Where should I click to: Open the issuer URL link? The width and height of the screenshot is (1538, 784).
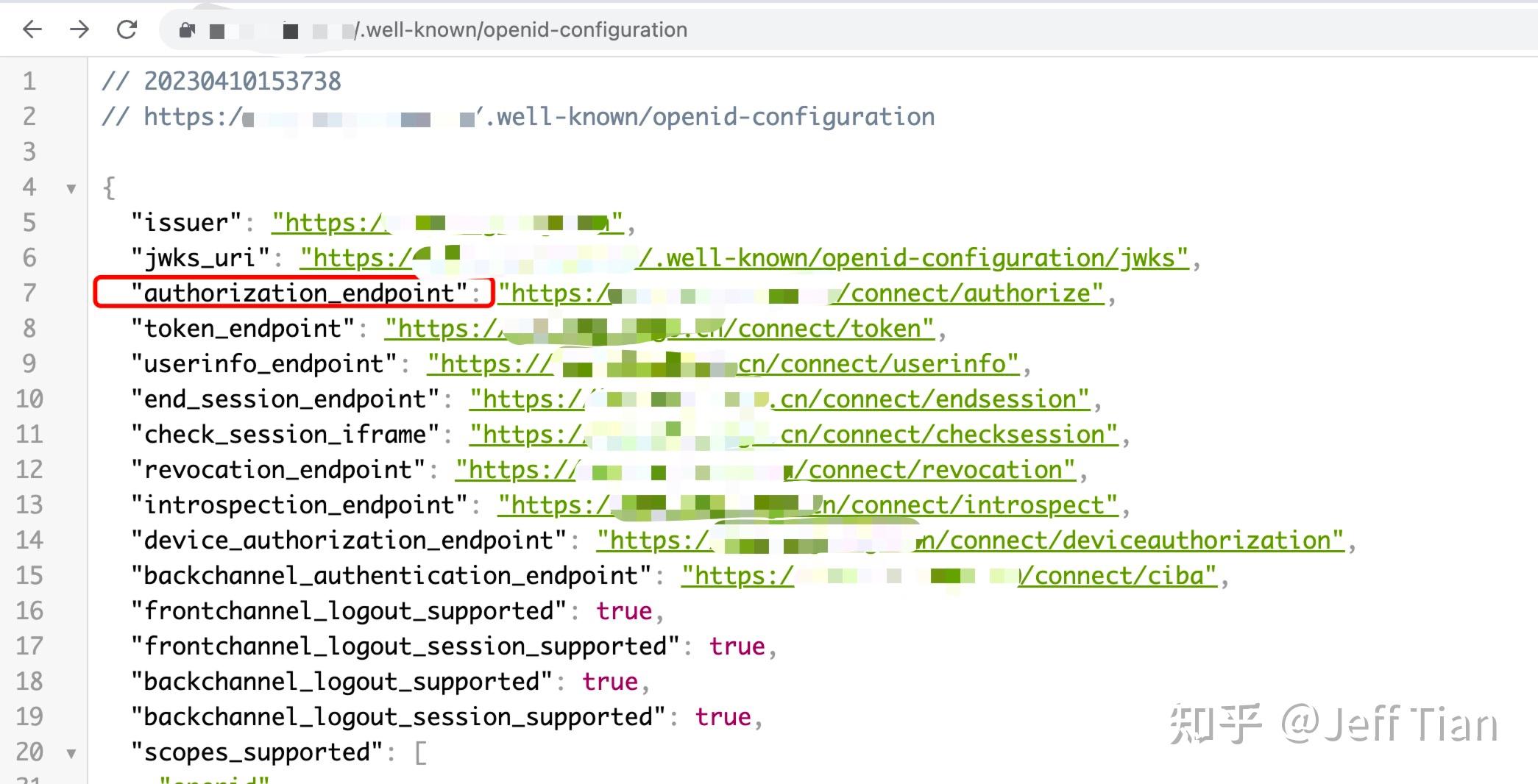click(x=442, y=222)
